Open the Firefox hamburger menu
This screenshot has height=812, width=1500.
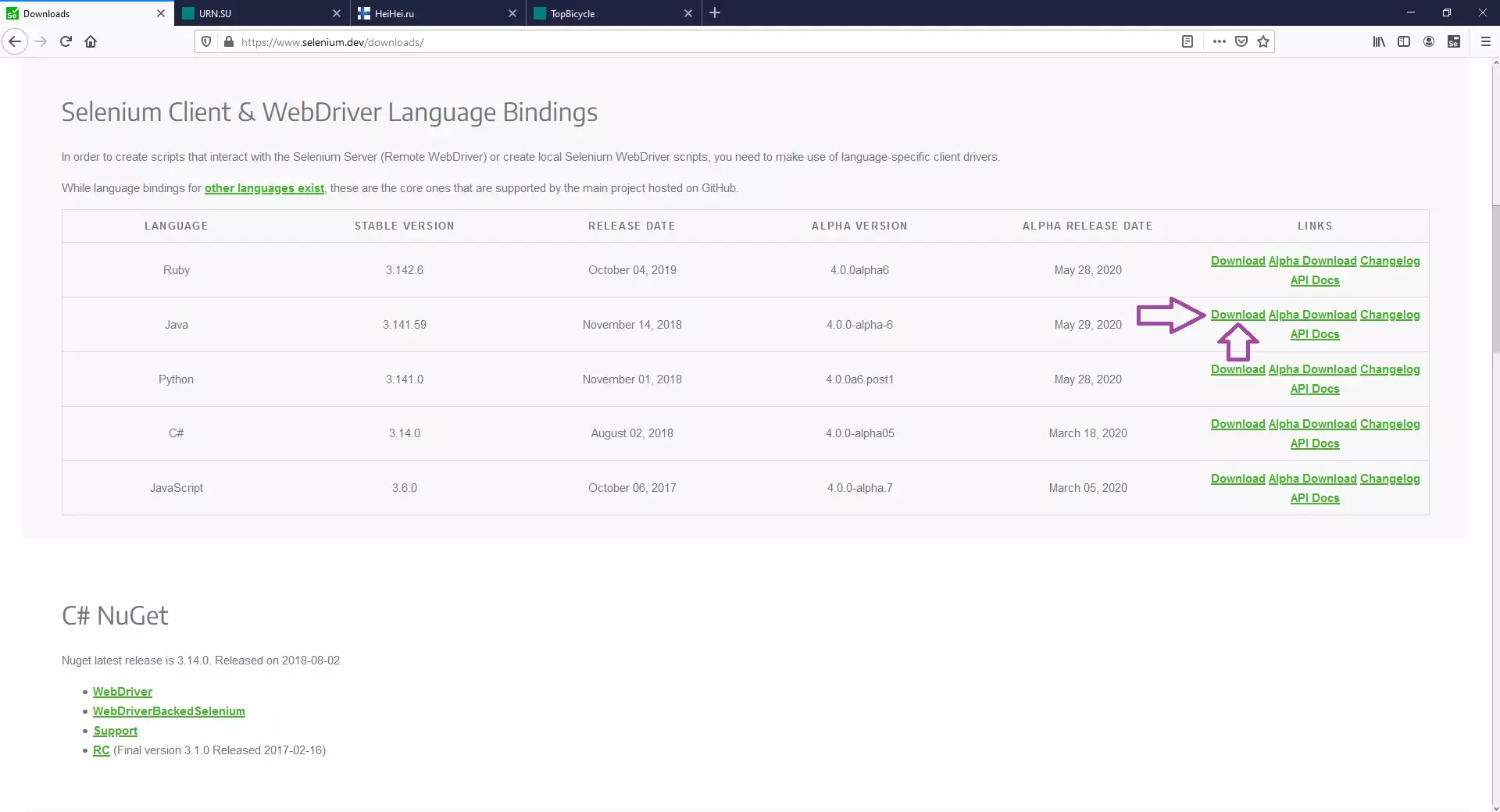[x=1486, y=41]
